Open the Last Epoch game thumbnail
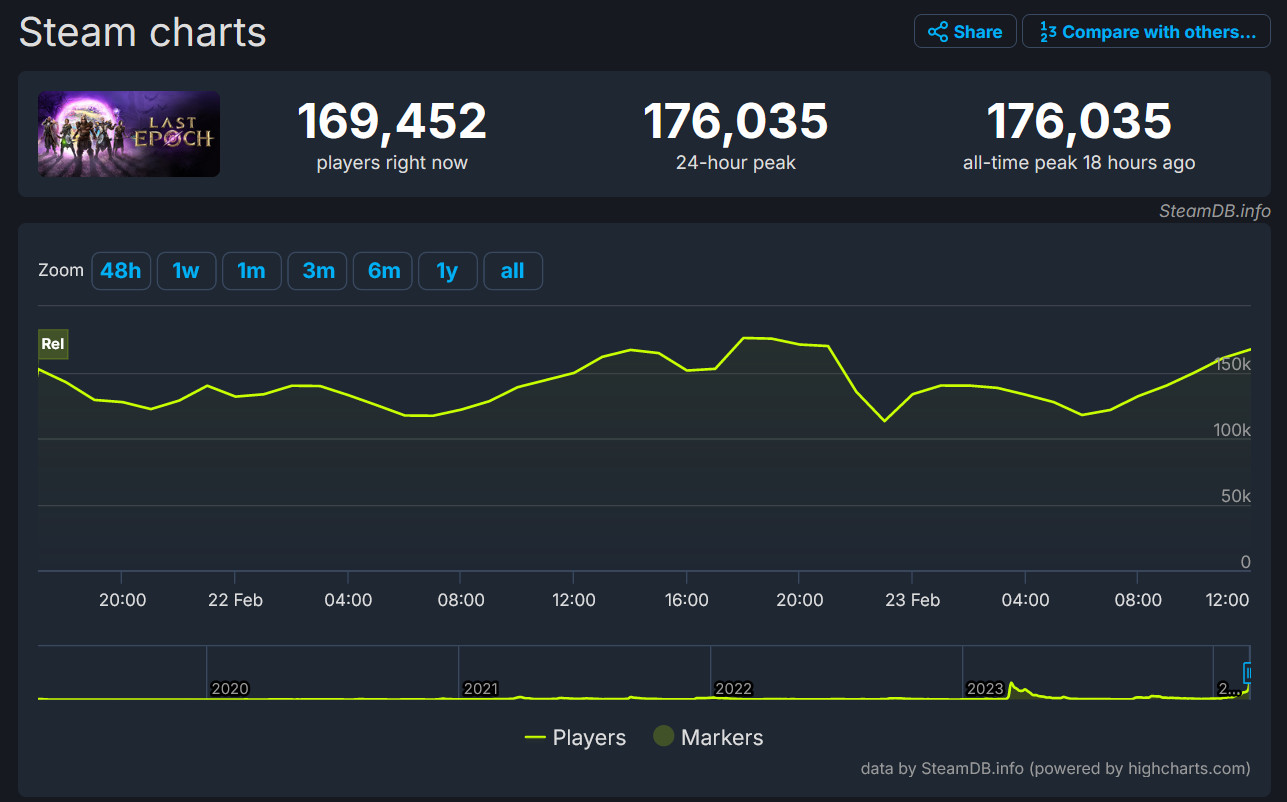 (129, 134)
